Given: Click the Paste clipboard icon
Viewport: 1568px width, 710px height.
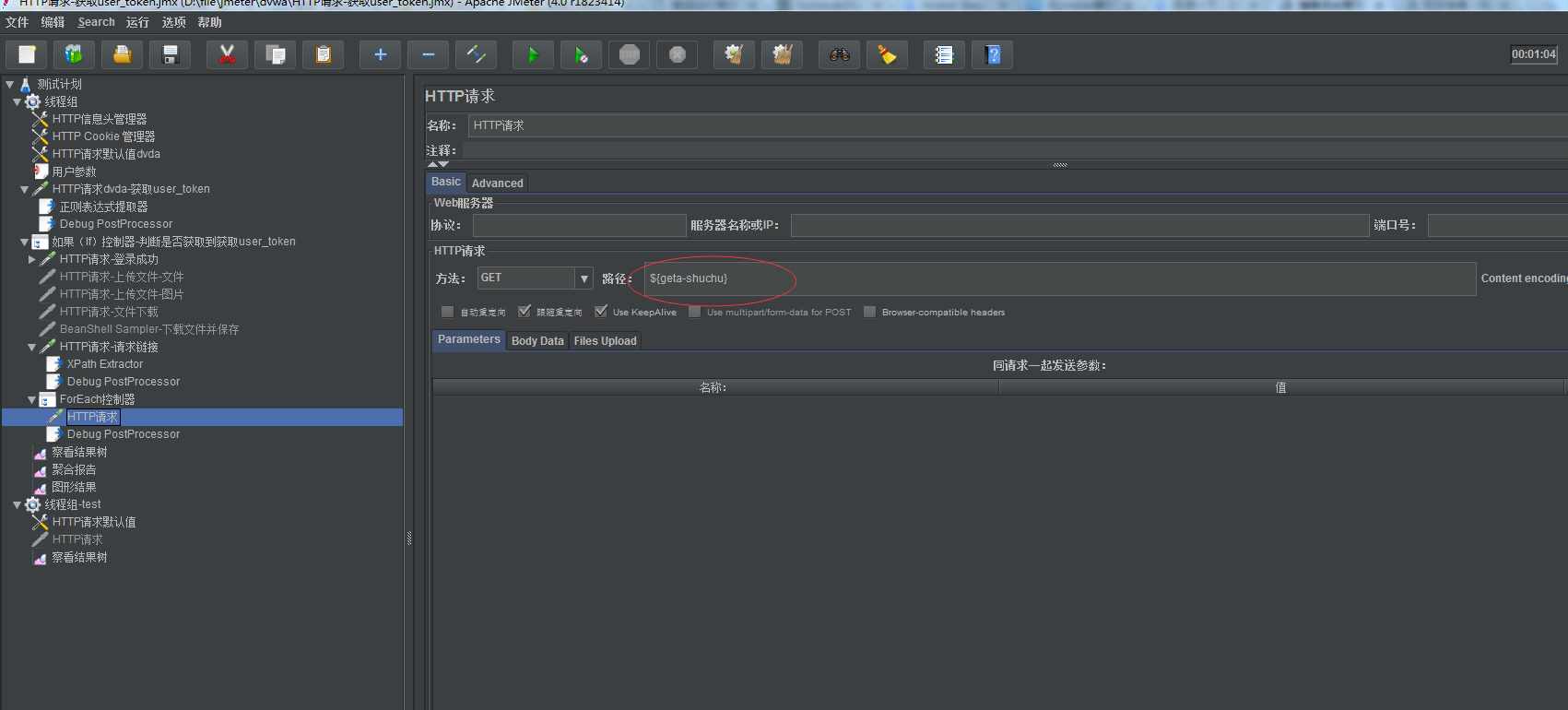Looking at the screenshot, I should click(x=323, y=54).
